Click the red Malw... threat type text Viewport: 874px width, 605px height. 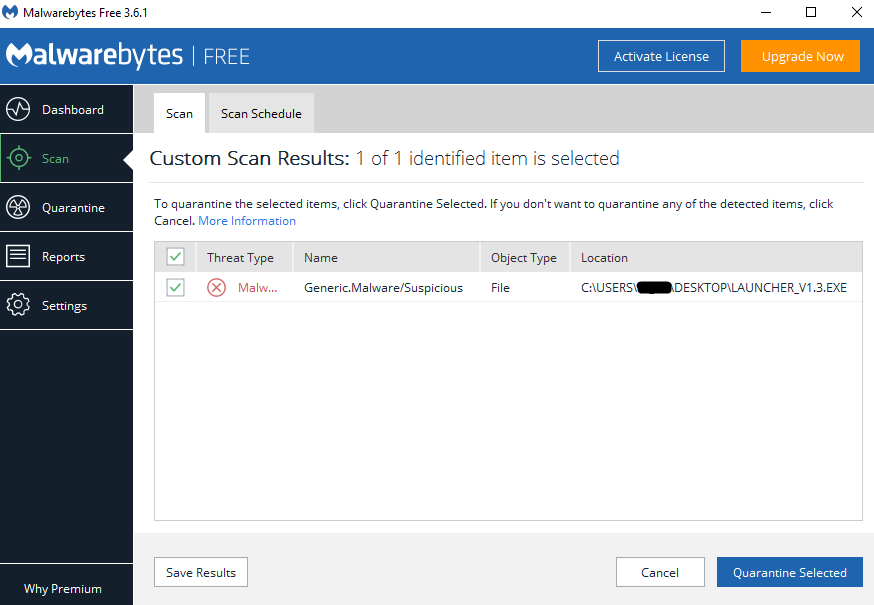[258, 288]
